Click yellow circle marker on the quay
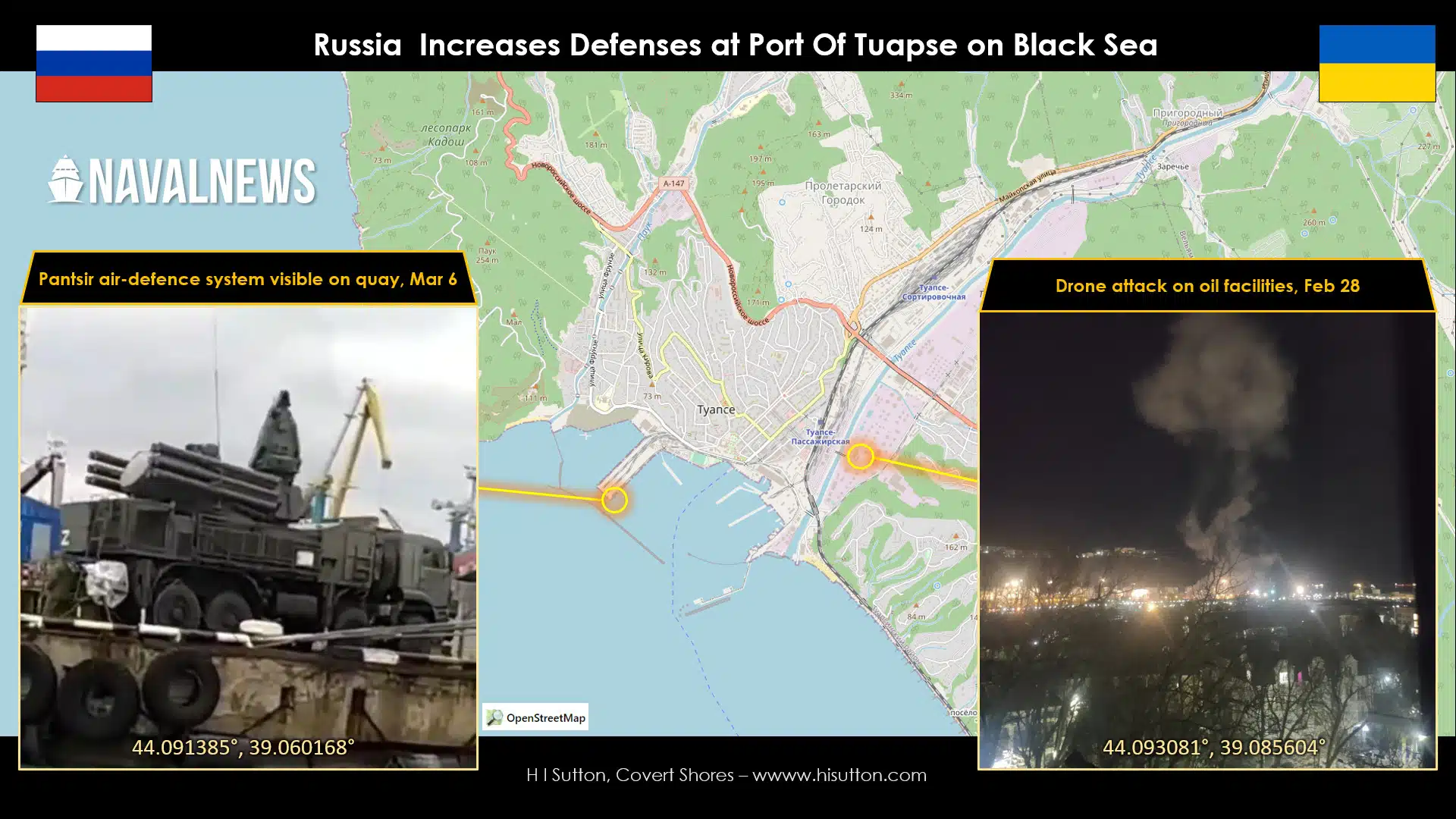 (614, 500)
